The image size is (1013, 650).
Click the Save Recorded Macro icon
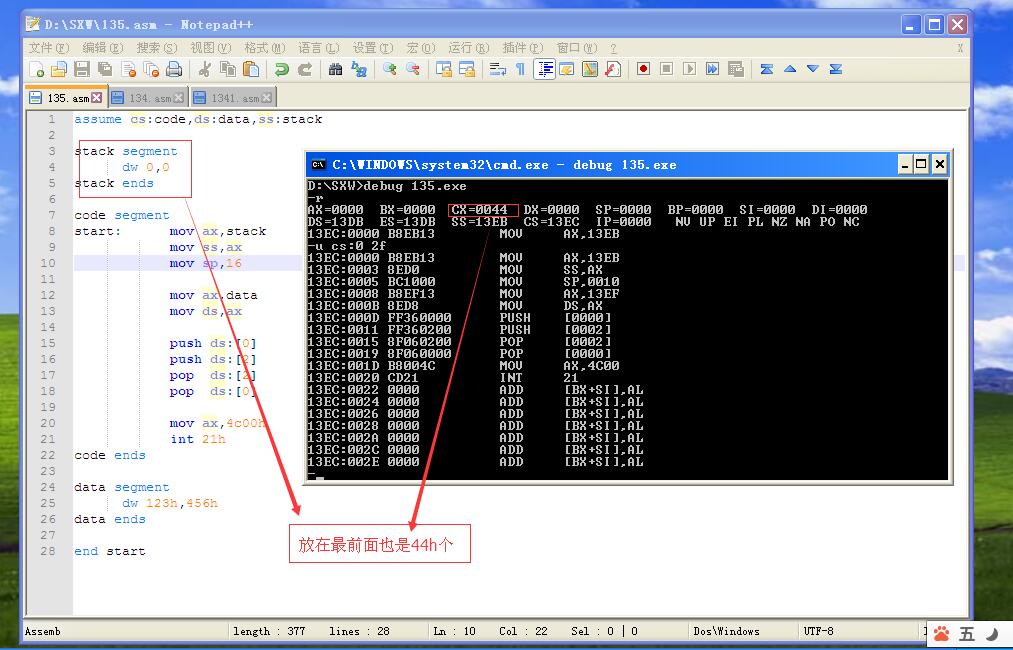click(735, 69)
